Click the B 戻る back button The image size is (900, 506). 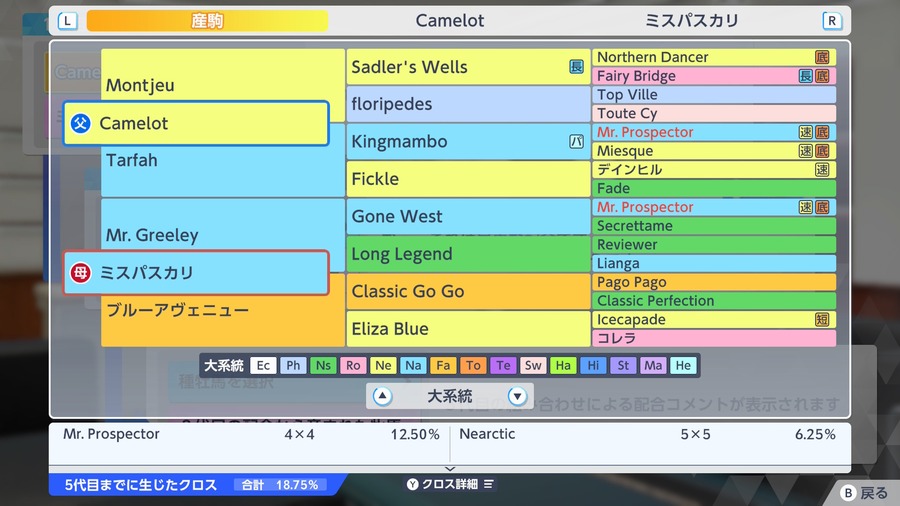864,493
